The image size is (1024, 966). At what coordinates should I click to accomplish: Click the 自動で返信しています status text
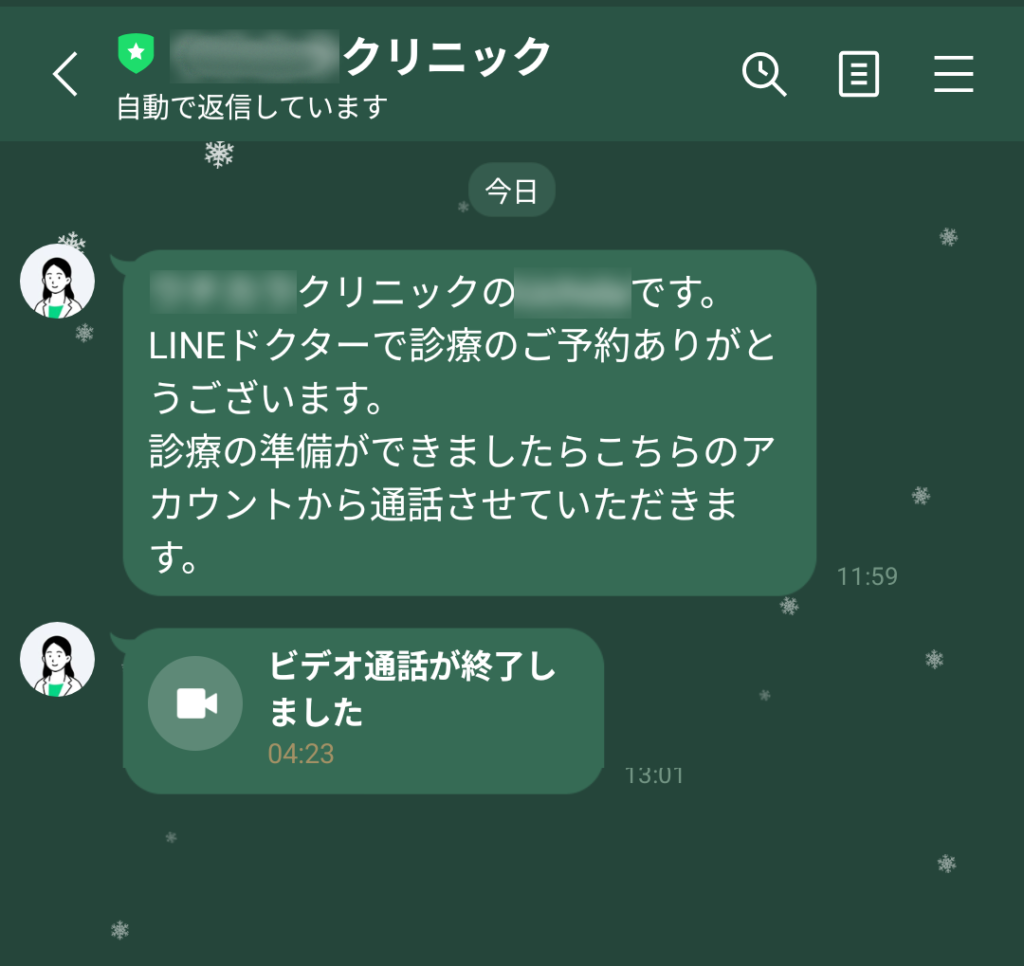[252, 107]
